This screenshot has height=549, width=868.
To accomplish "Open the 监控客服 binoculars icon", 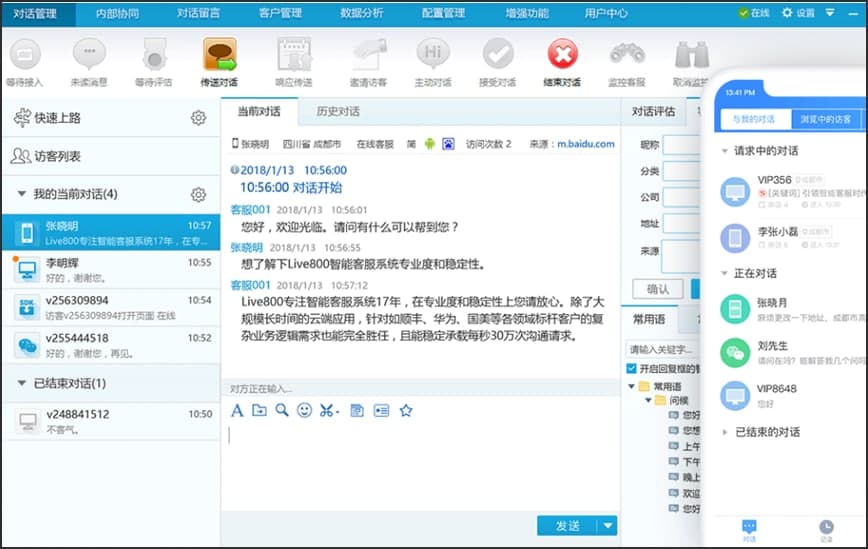I will click(627, 54).
